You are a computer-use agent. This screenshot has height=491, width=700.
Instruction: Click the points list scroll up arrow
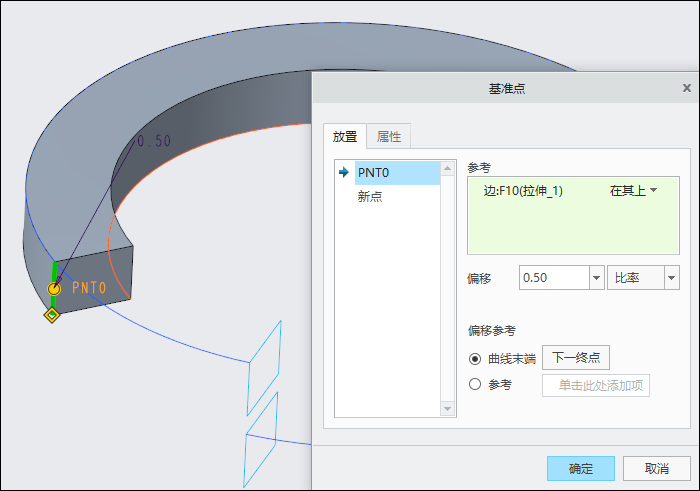(447, 168)
